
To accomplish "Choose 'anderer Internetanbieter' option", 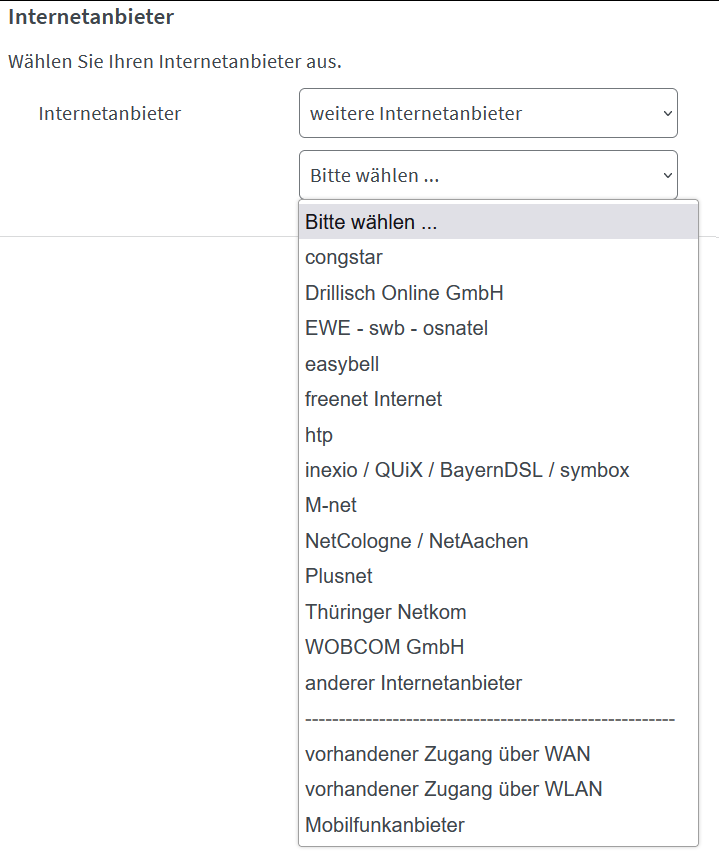I will pos(498,683).
